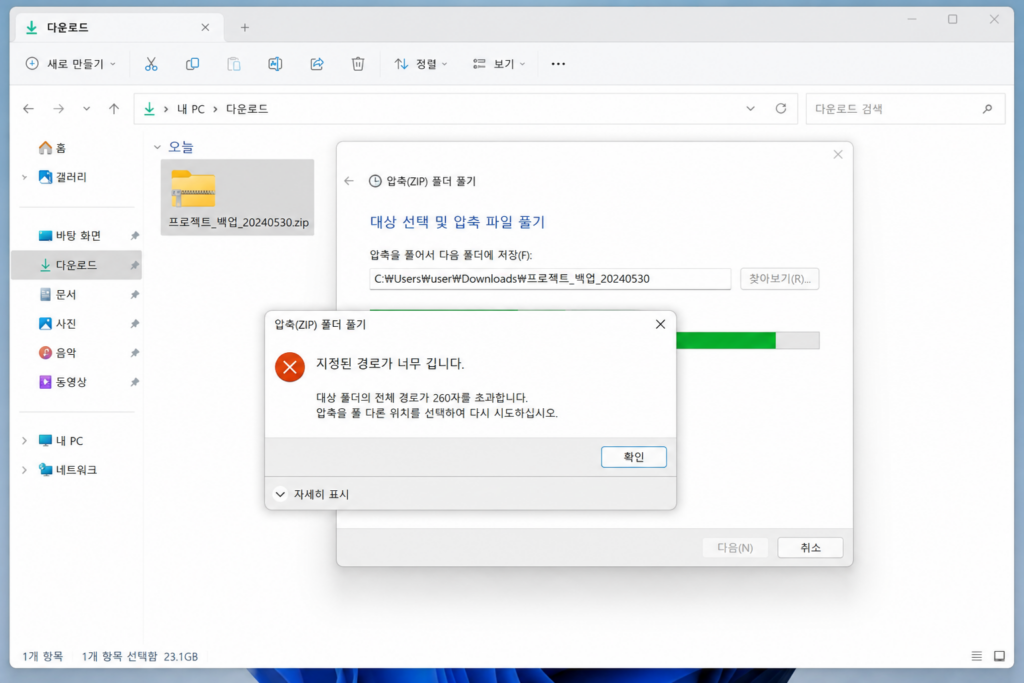Refresh the 다운로드 folder view
Image resolution: width=1024 pixels, height=683 pixels.
(780, 108)
